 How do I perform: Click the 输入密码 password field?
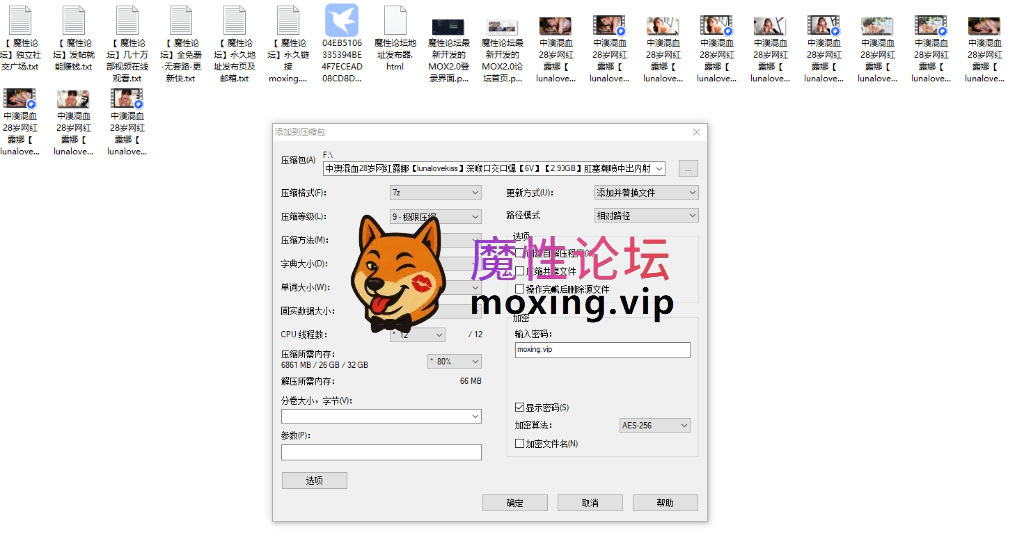[x=602, y=350]
